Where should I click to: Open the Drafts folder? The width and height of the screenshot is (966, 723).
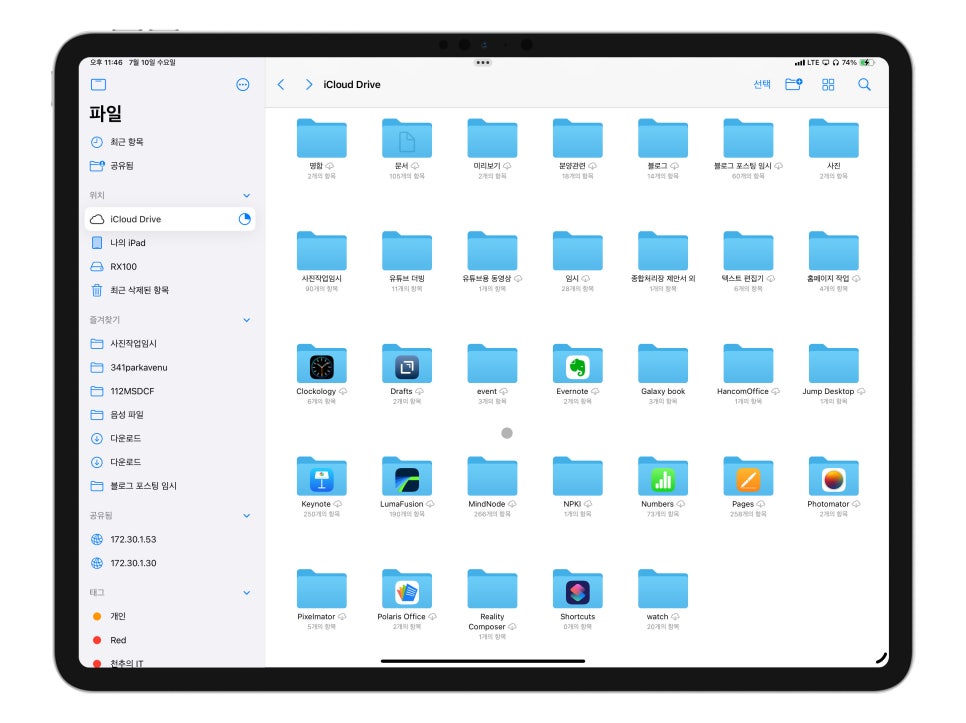[407, 364]
